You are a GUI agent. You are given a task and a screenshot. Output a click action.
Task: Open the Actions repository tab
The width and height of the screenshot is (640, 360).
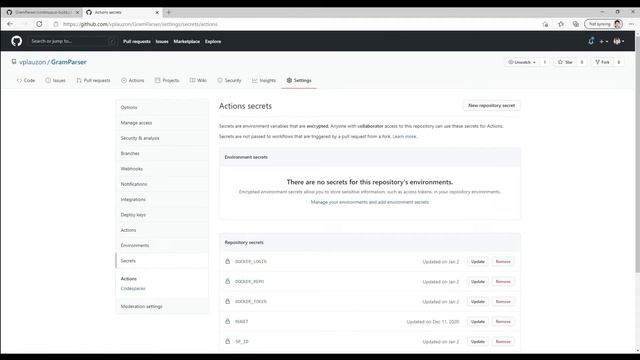(x=133, y=80)
